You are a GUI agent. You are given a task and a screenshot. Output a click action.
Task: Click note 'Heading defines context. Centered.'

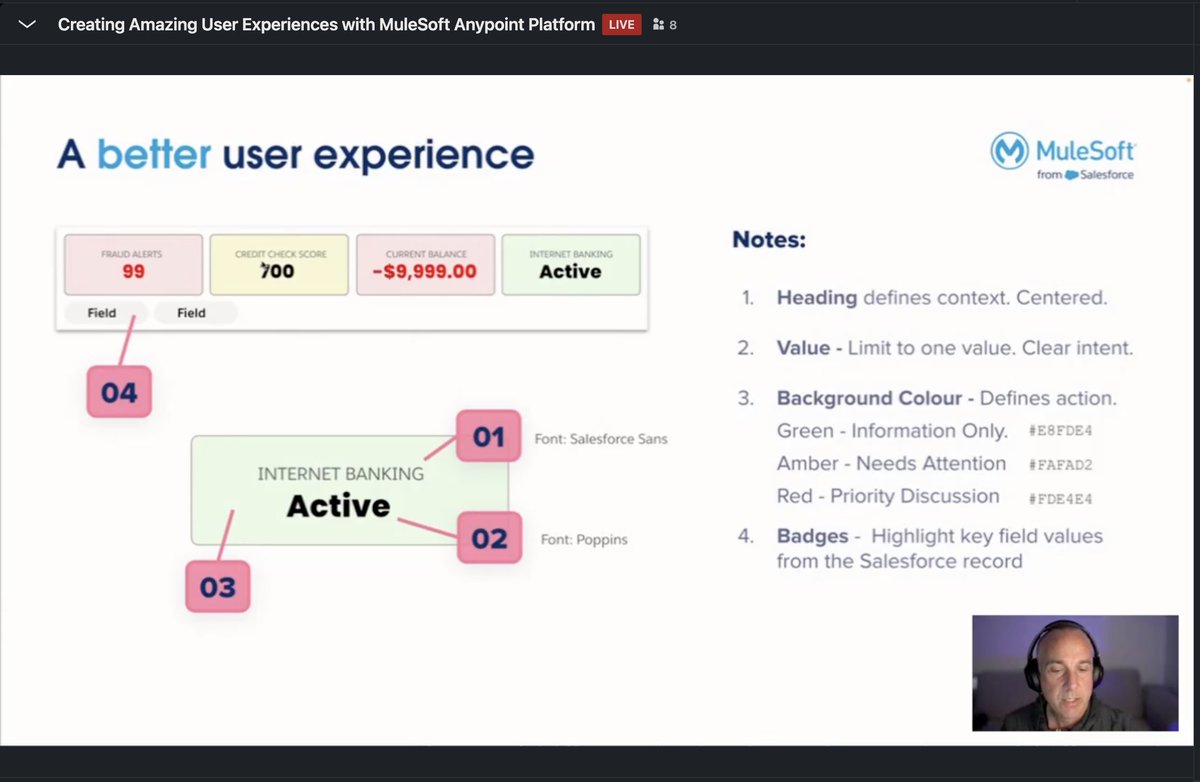pos(942,298)
